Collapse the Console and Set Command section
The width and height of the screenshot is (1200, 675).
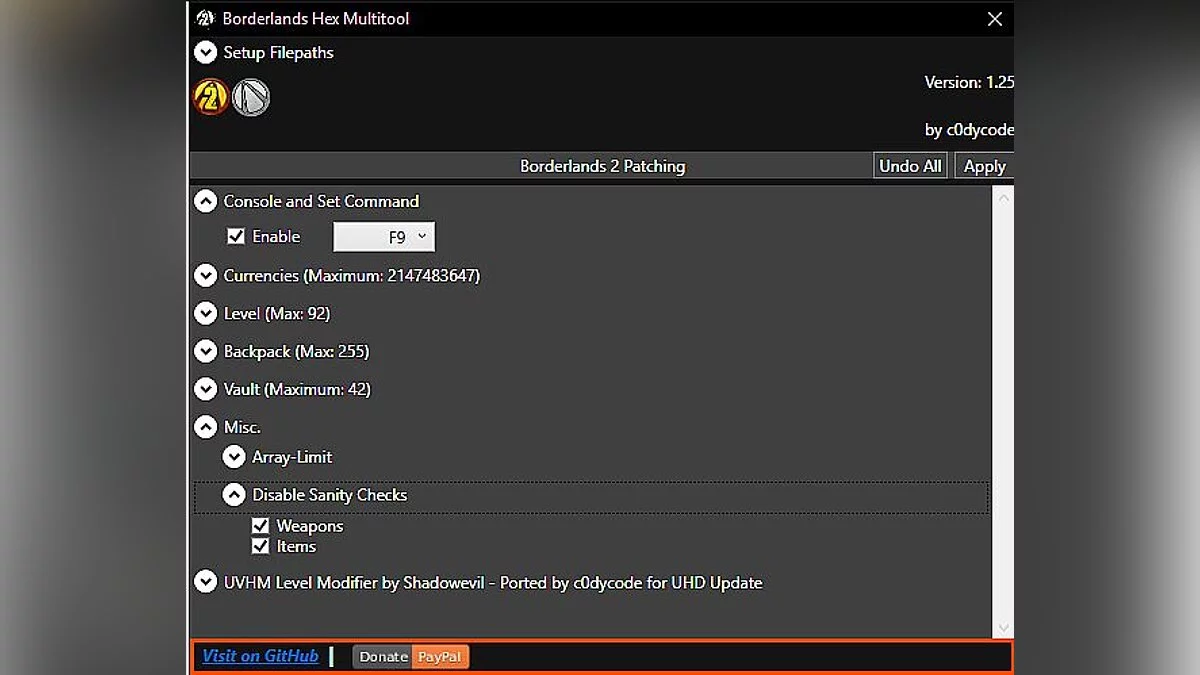pyautogui.click(x=206, y=201)
